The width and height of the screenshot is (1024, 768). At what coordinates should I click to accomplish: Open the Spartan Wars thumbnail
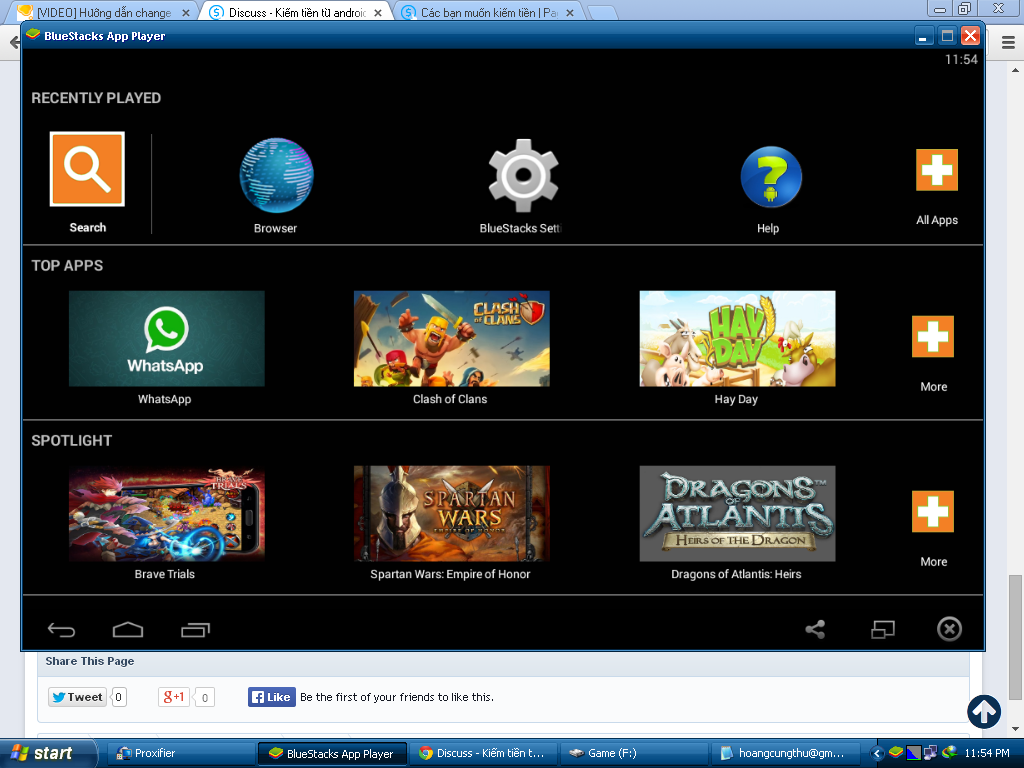pyautogui.click(x=451, y=513)
